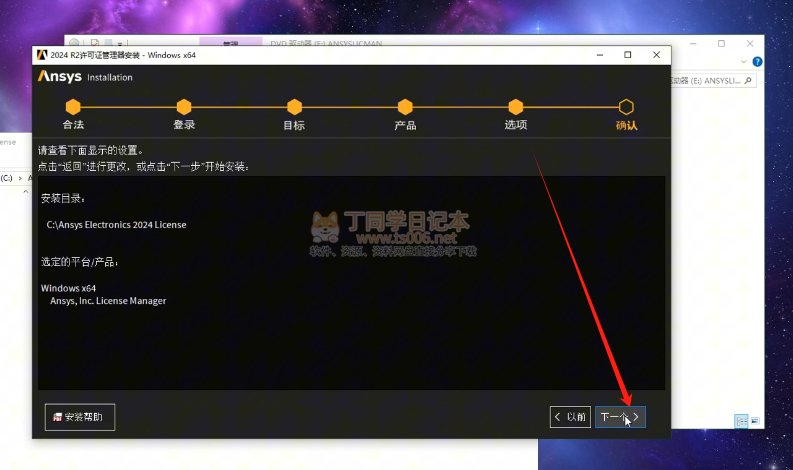Click the 产品 step hexagon

(x=405, y=107)
